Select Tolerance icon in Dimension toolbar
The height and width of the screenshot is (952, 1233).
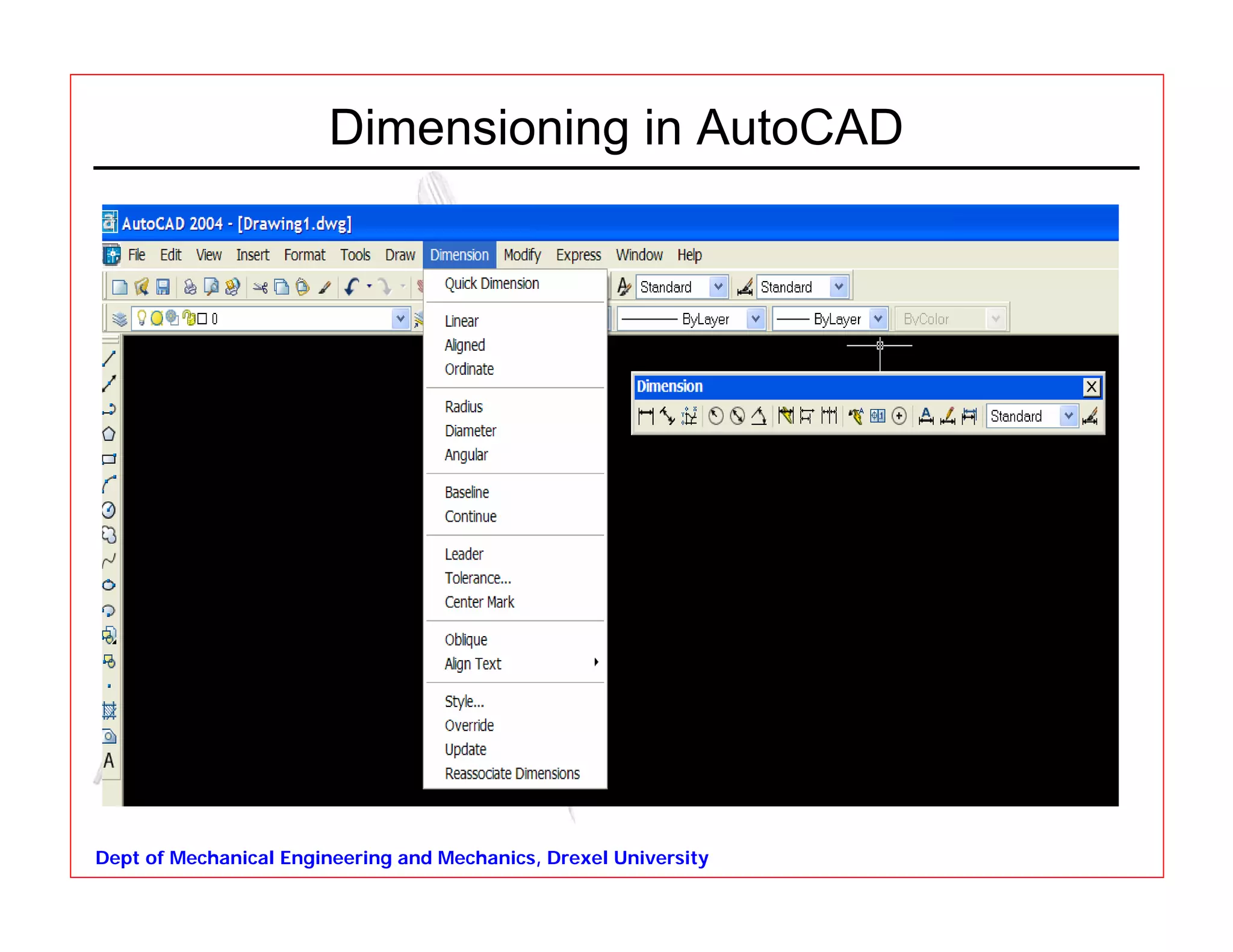tap(878, 416)
